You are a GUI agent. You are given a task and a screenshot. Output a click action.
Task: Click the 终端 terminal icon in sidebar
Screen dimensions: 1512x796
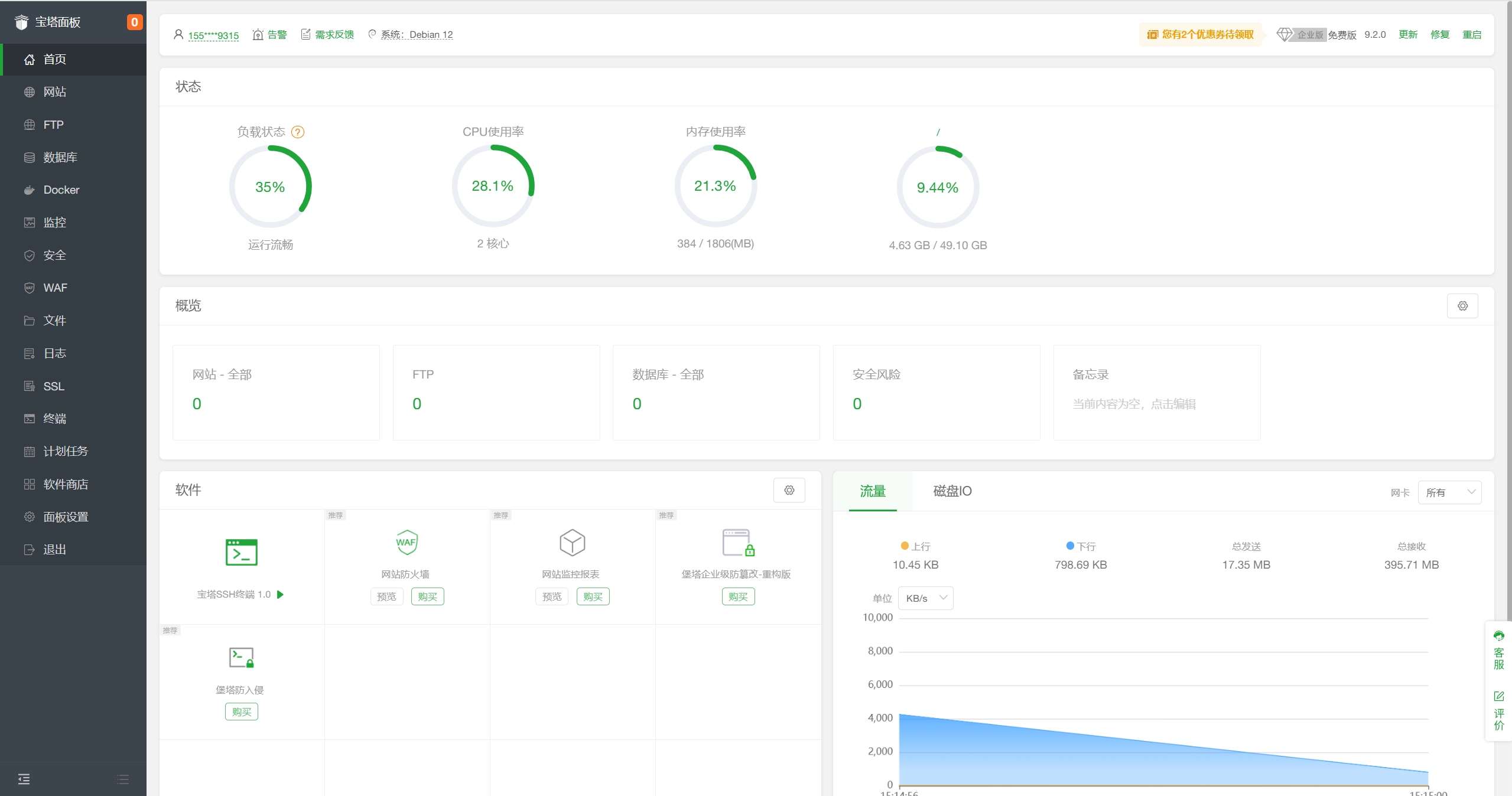(x=30, y=419)
